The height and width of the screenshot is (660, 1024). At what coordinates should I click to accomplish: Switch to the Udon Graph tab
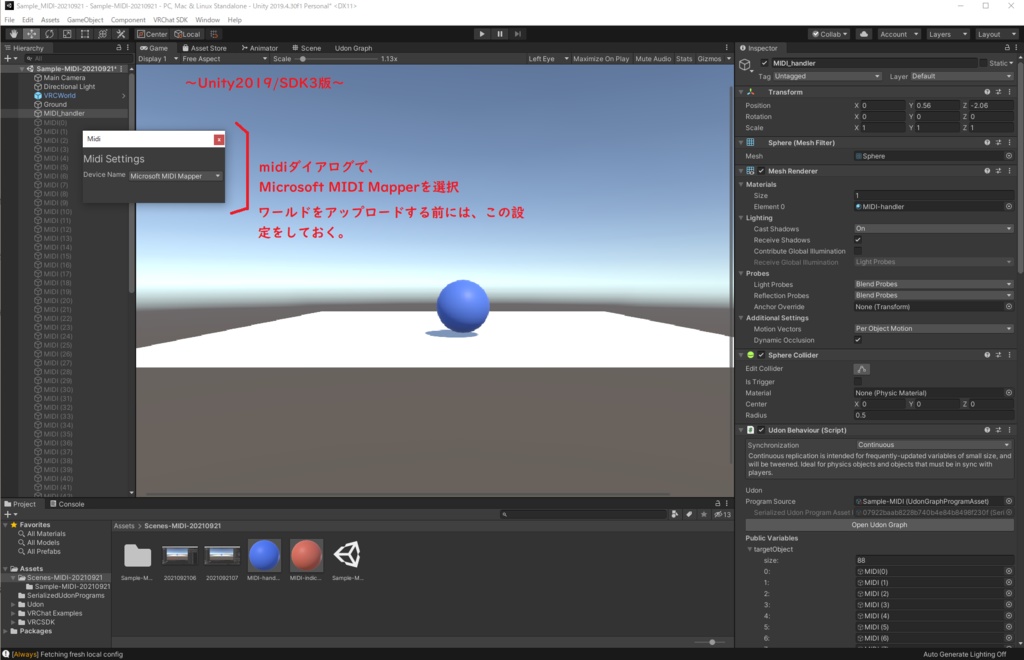353,48
